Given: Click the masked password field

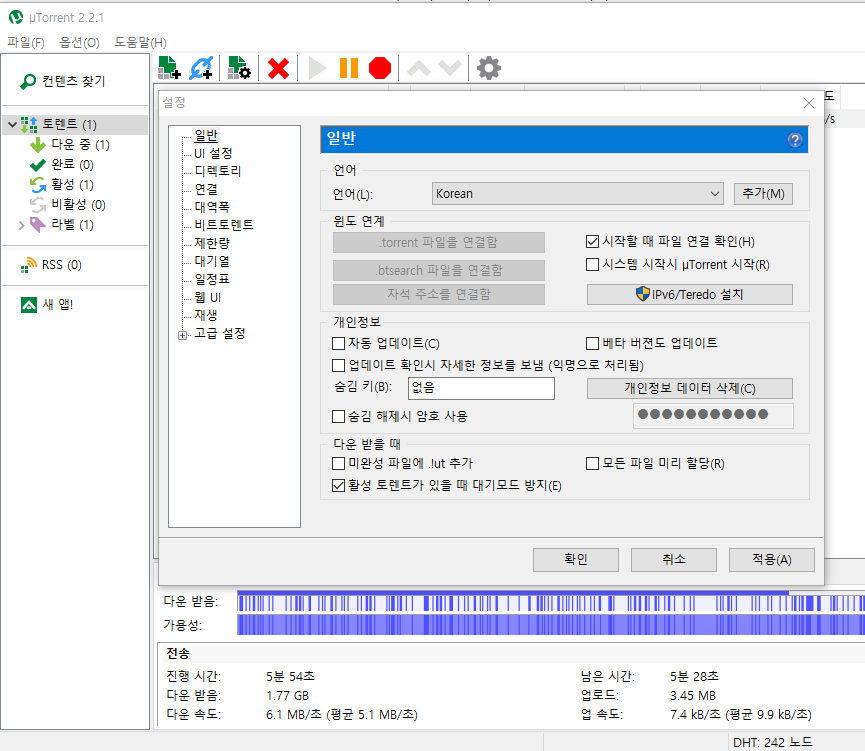Looking at the screenshot, I should pos(713,415).
